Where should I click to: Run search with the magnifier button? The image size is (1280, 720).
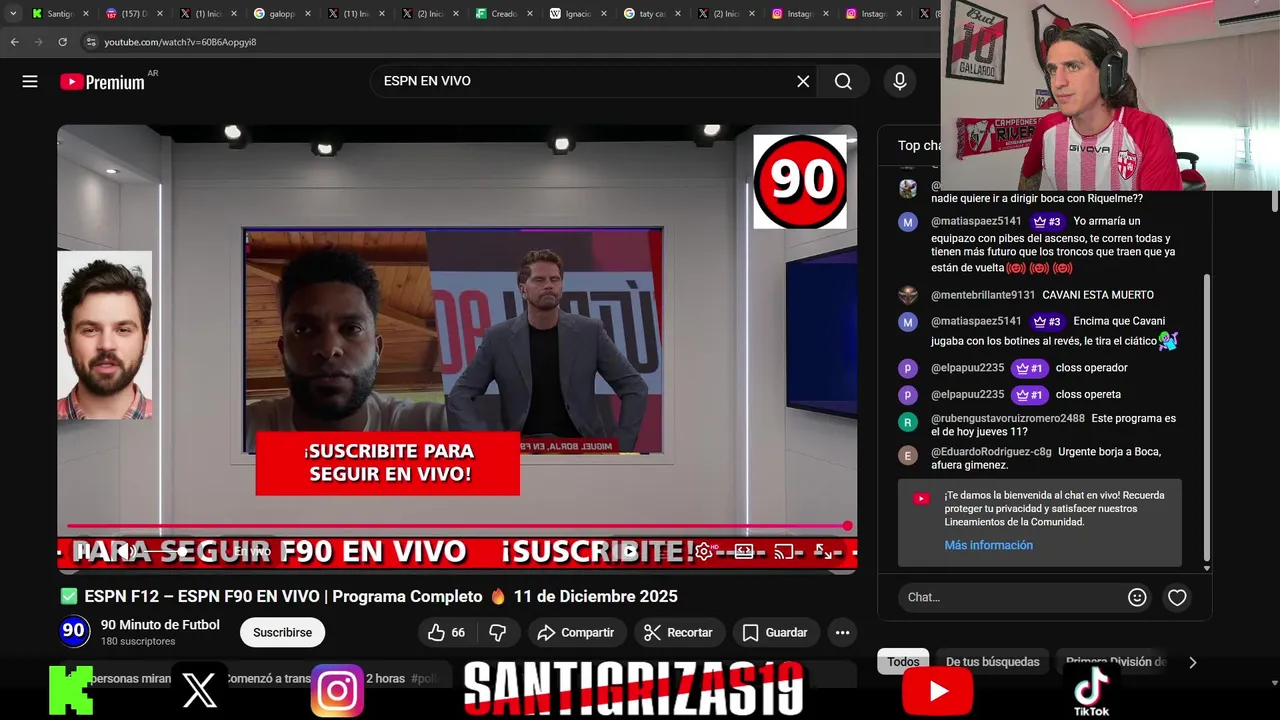(843, 82)
